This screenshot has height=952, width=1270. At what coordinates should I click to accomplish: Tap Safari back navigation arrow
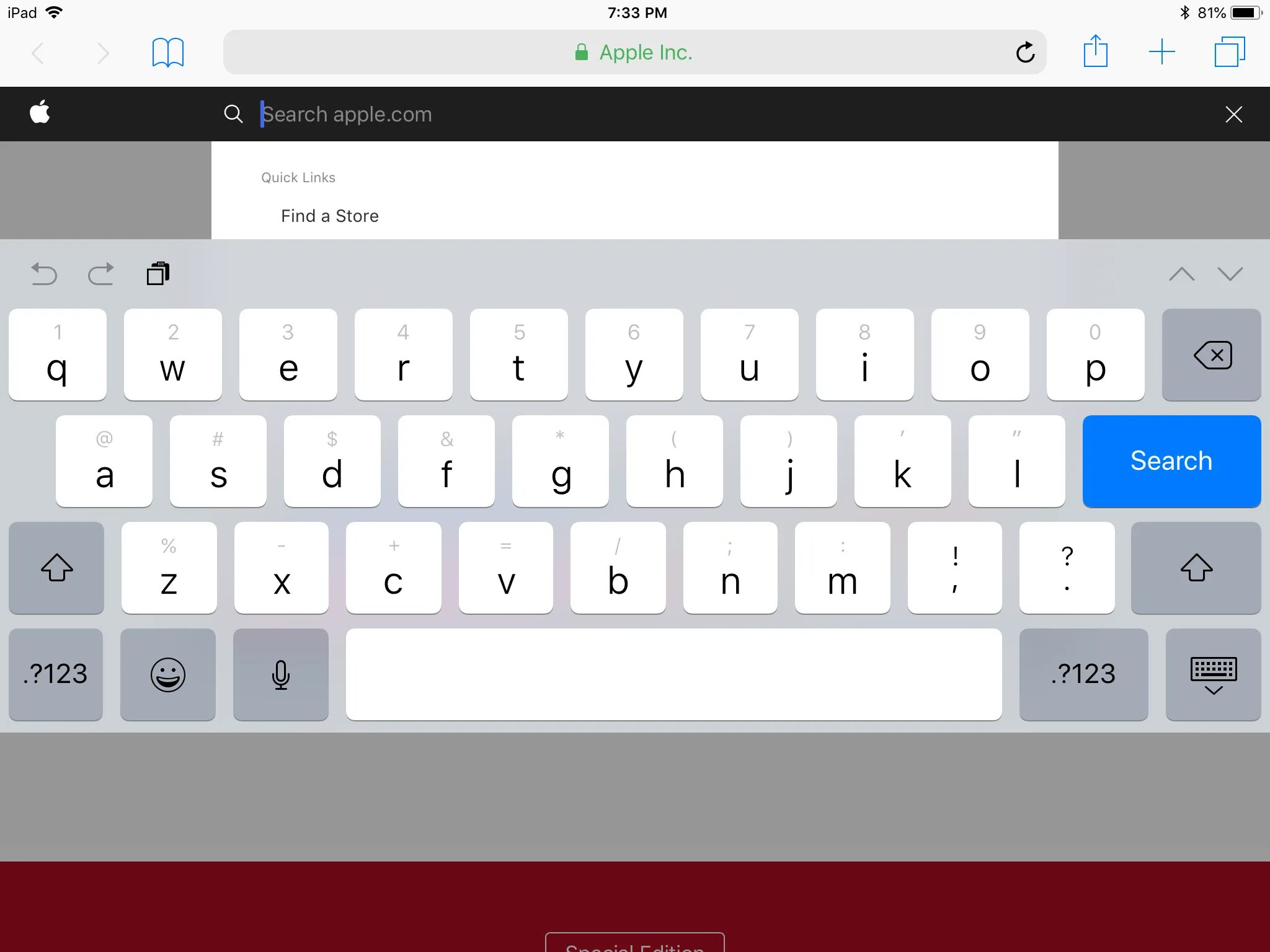39,52
